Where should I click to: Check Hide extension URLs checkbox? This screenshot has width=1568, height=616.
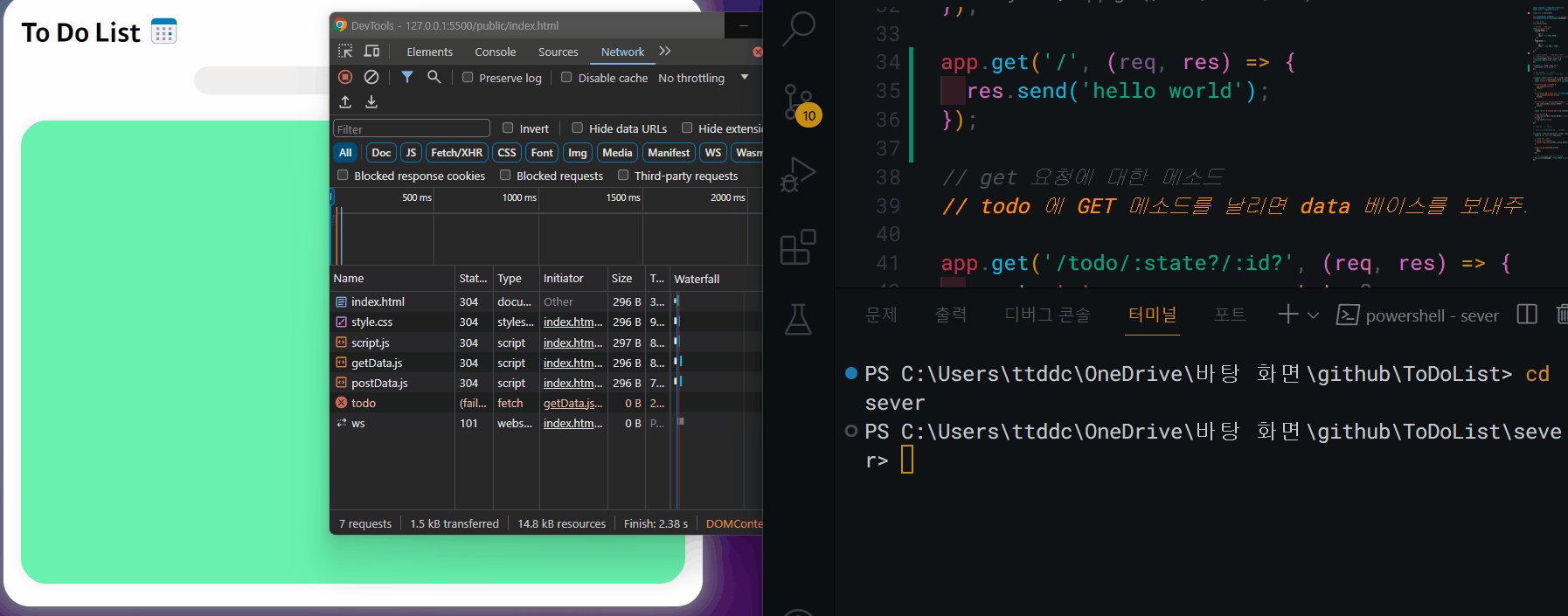tap(687, 128)
